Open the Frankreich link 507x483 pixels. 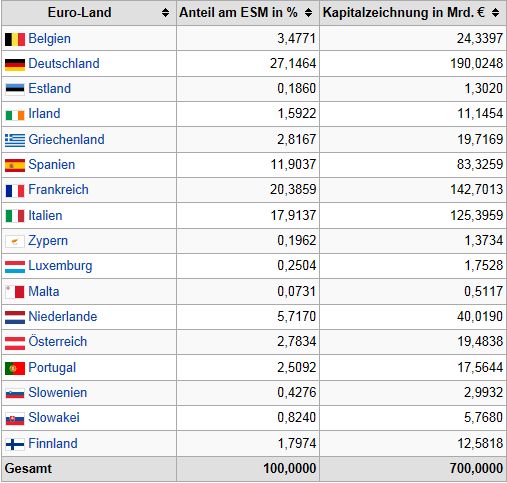pyautogui.click(x=59, y=190)
